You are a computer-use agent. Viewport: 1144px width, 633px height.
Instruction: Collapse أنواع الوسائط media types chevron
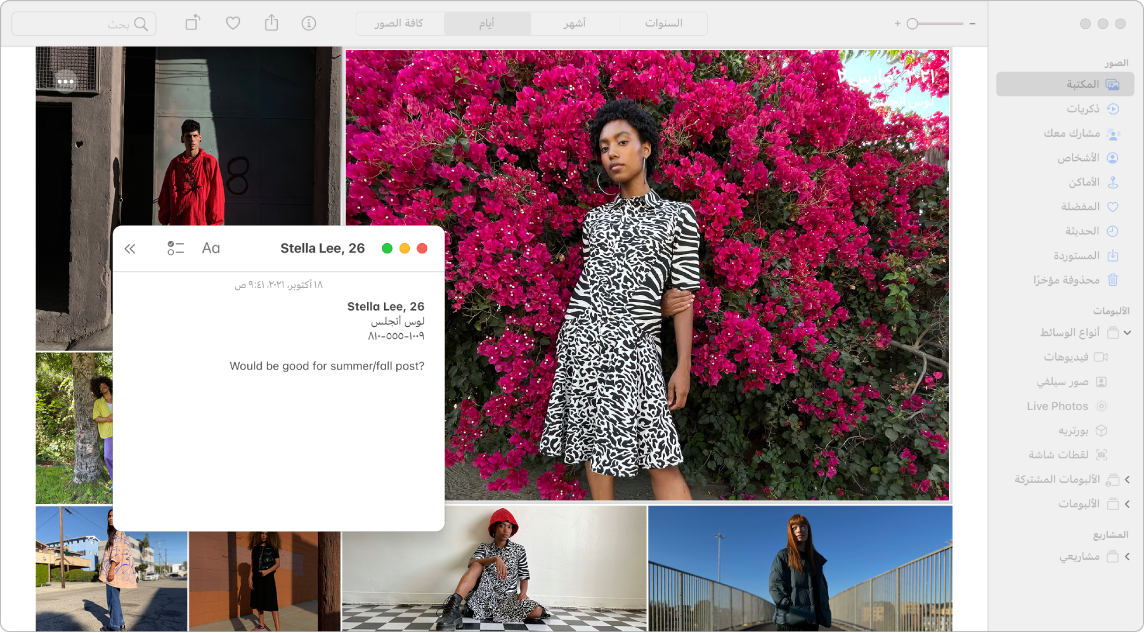tap(1127, 333)
